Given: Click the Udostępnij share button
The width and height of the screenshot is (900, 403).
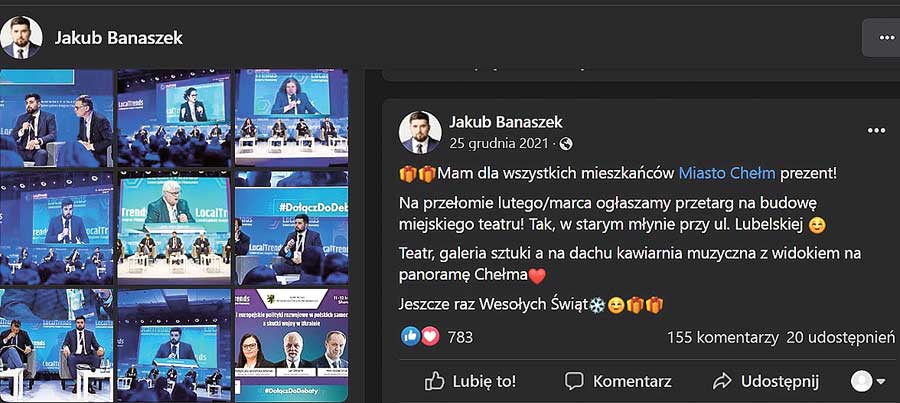Looking at the screenshot, I should coord(766,381).
